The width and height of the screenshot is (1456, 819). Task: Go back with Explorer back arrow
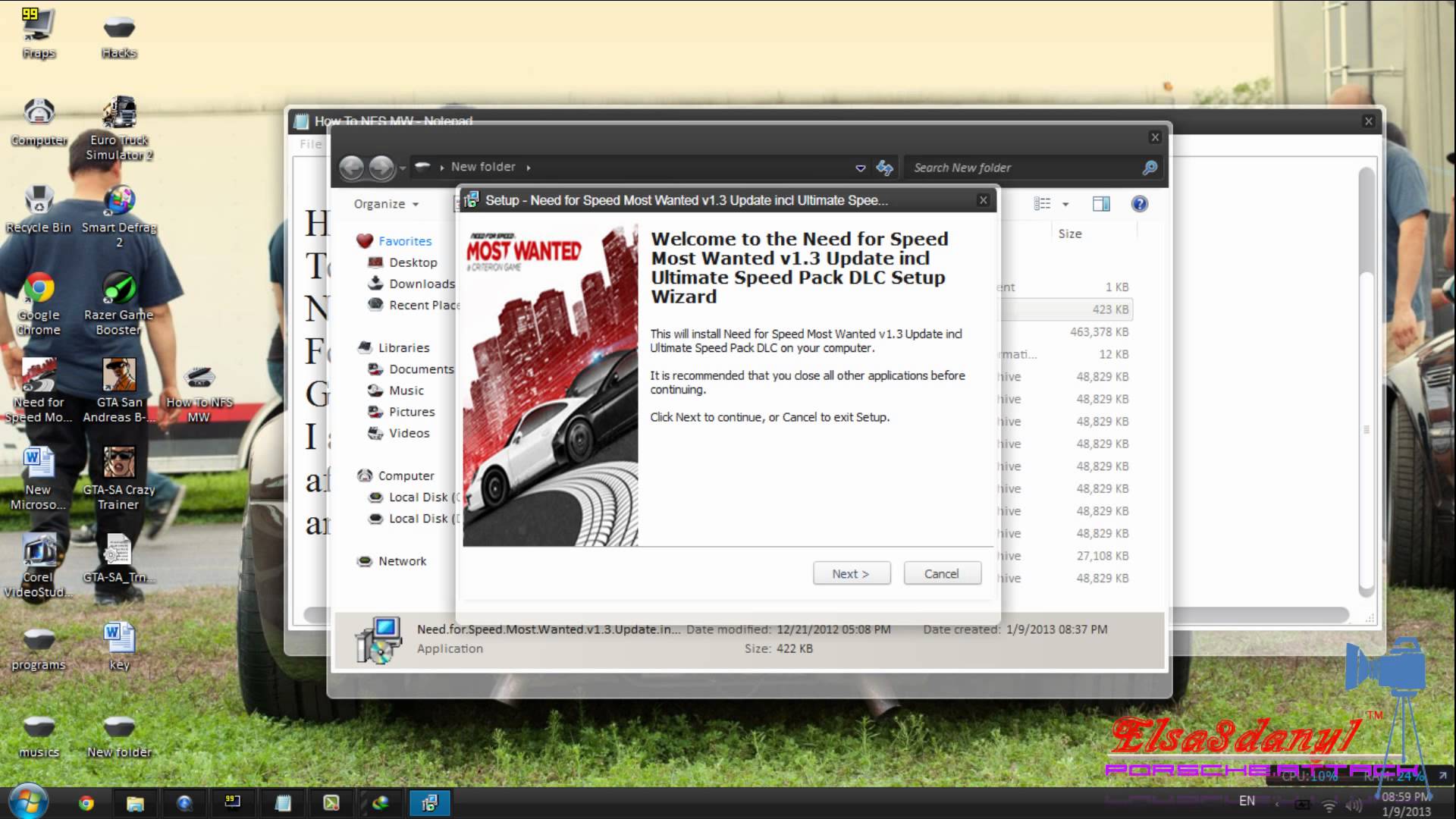click(x=352, y=168)
